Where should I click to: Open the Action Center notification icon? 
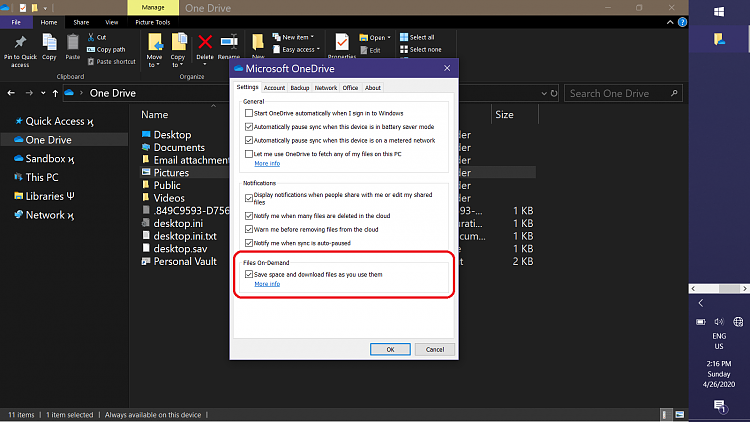pyautogui.click(x=718, y=405)
